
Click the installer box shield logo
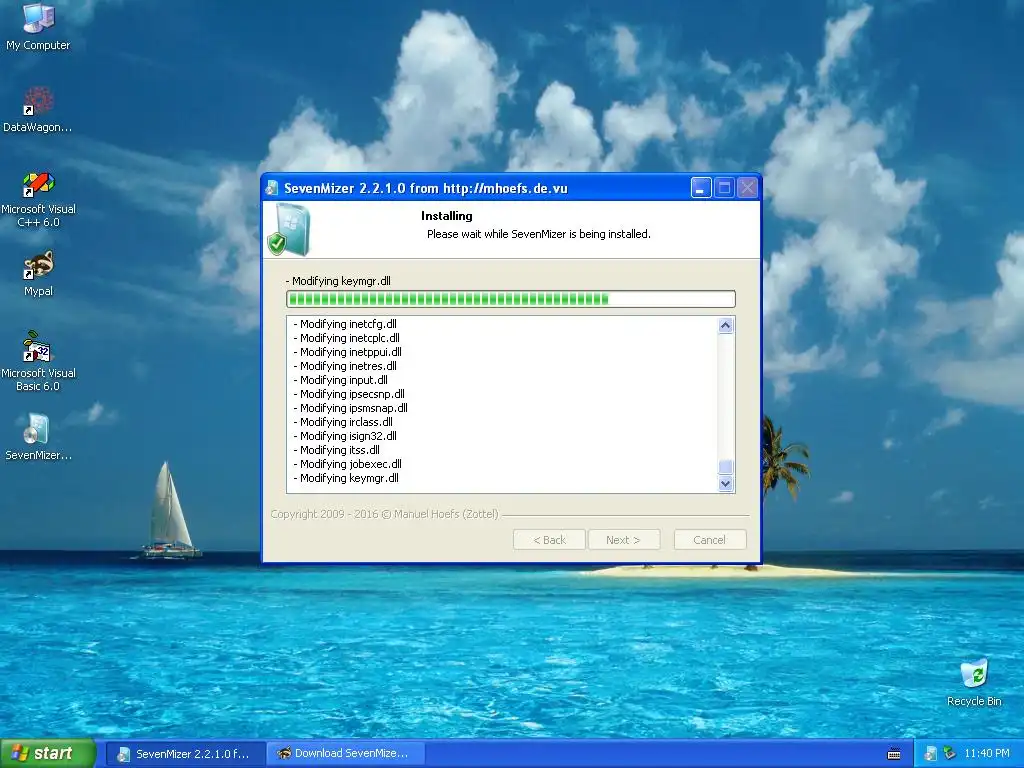(289, 229)
